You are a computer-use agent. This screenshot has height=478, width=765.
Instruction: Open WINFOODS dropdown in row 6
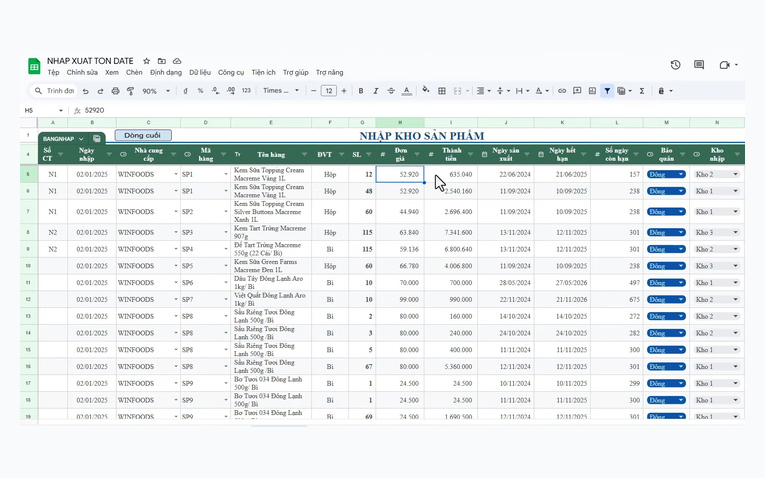point(176,191)
